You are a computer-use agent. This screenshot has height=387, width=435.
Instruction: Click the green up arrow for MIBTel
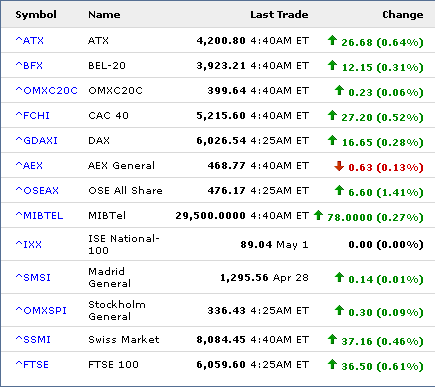pos(318,215)
